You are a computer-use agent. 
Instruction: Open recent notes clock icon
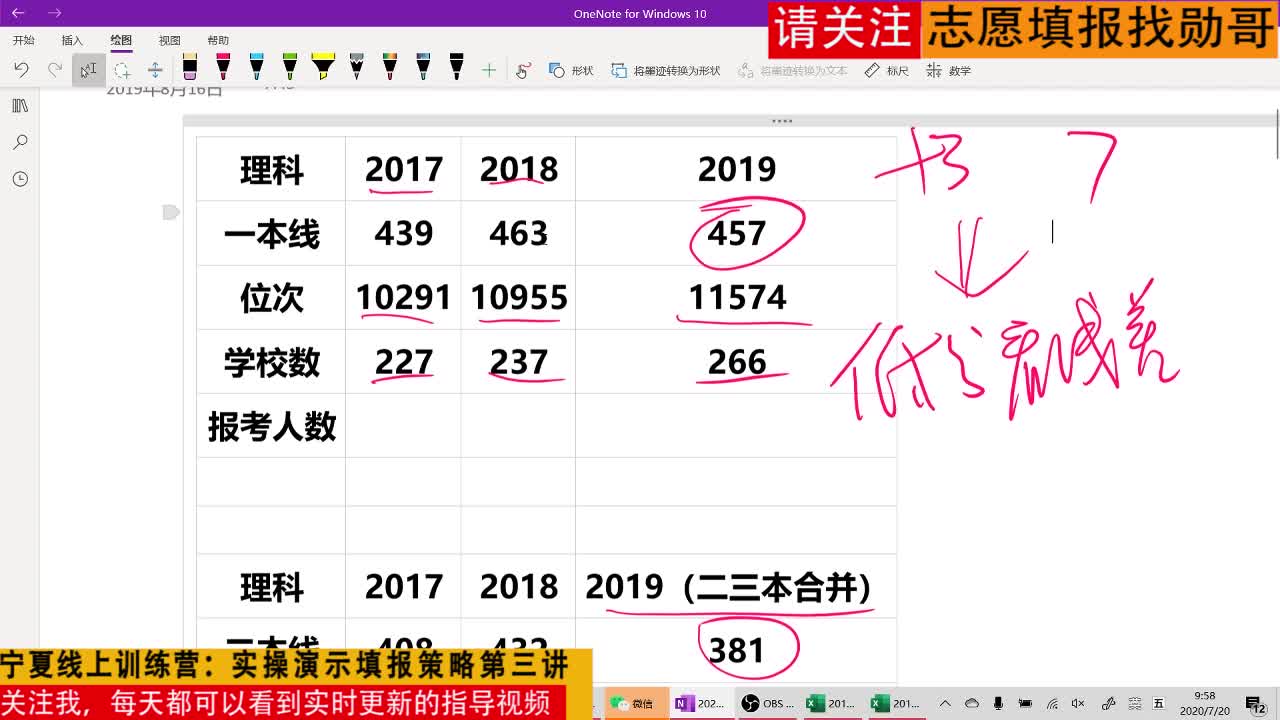[x=20, y=179]
